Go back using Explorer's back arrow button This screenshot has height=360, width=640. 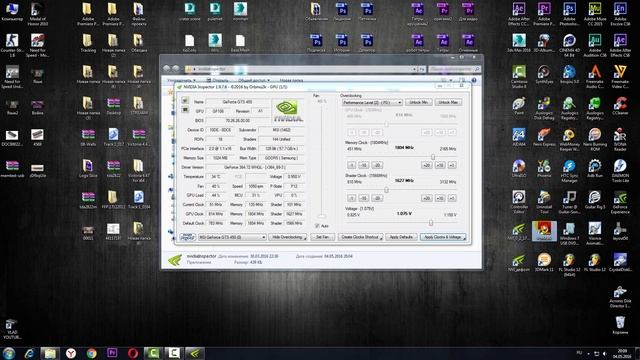click(167, 69)
